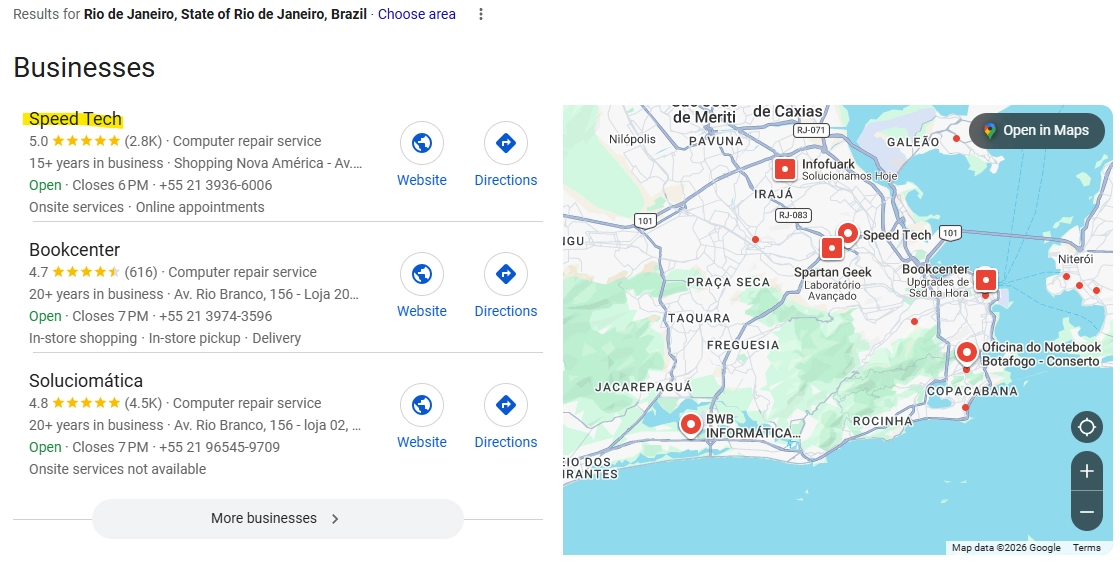The height and width of the screenshot is (570, 1120).
Task: Click Soluciomática phone number +55 21 96545-9709
Action: [219, 447]
